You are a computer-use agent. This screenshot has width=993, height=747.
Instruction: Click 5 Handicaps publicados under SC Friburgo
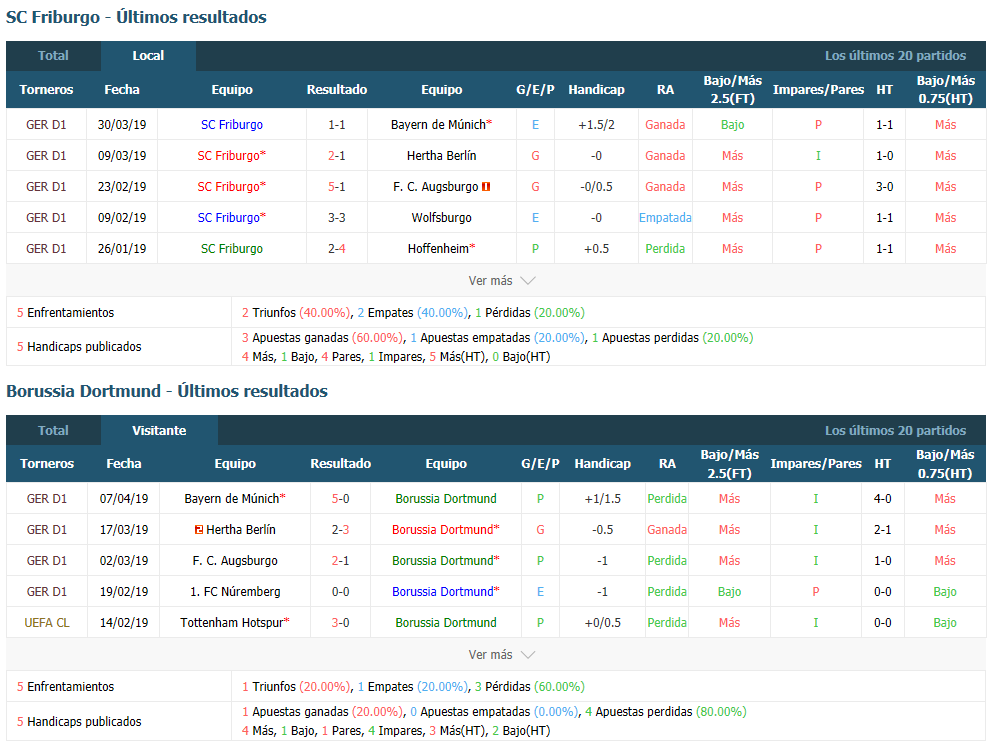[79, 347]
